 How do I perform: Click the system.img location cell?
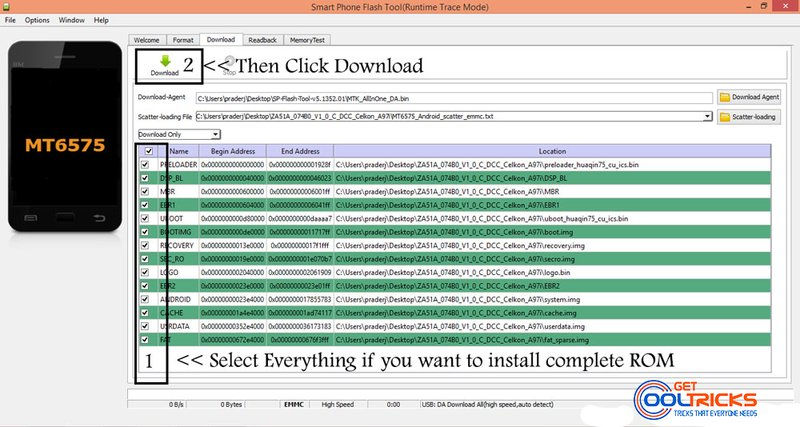tap(552, 299)
